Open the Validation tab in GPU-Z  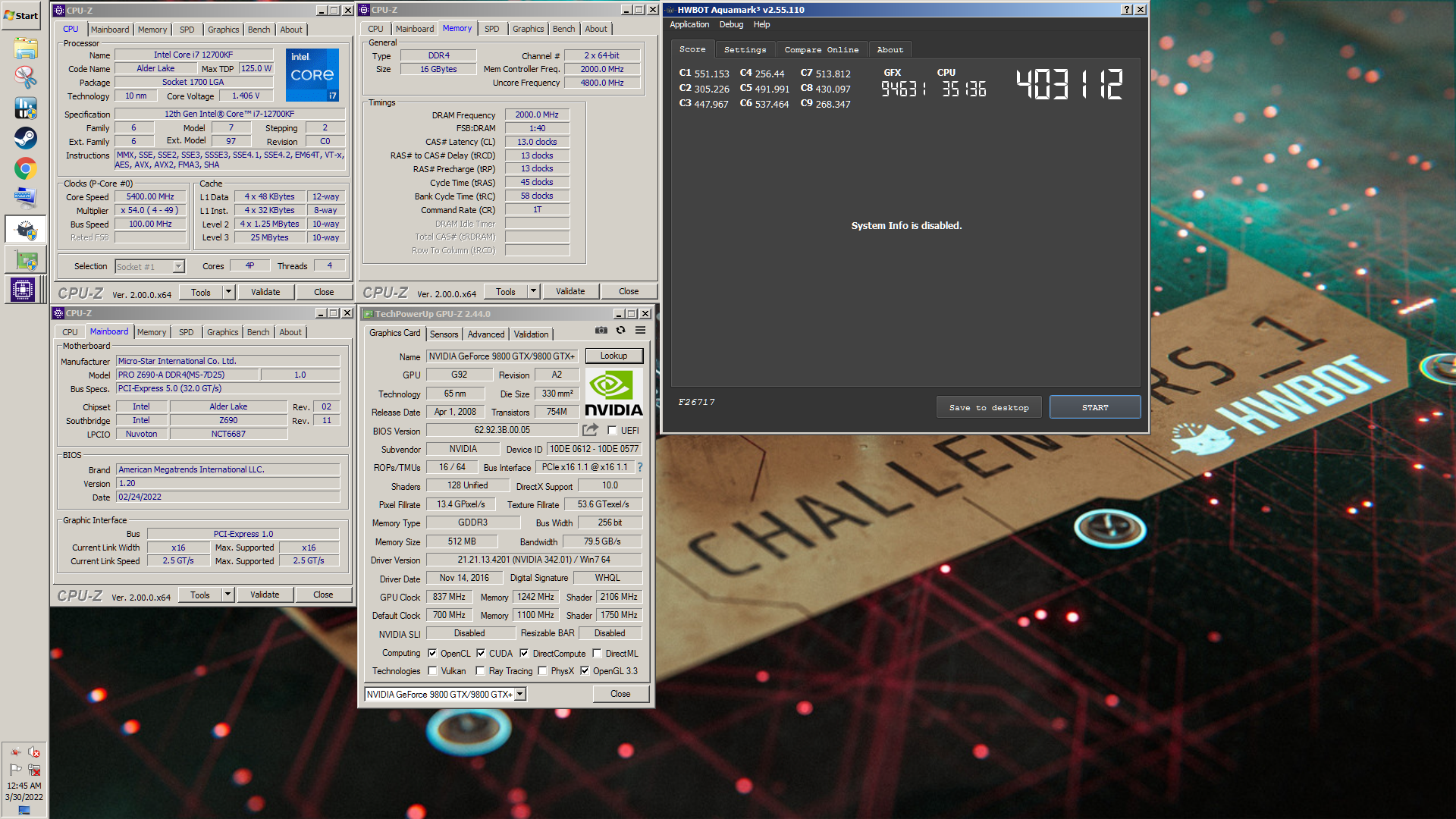click(531, 334)
